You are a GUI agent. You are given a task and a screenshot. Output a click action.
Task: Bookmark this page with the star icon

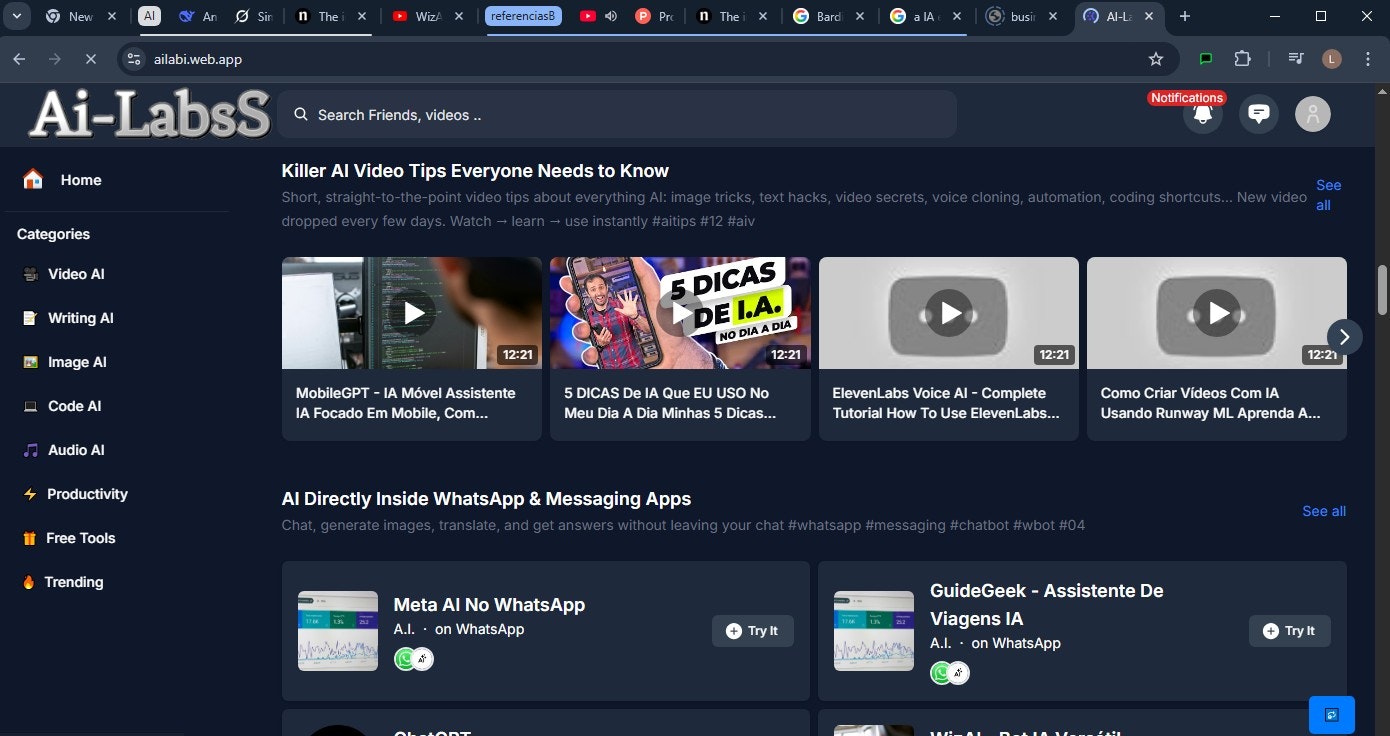(1156, 59)
